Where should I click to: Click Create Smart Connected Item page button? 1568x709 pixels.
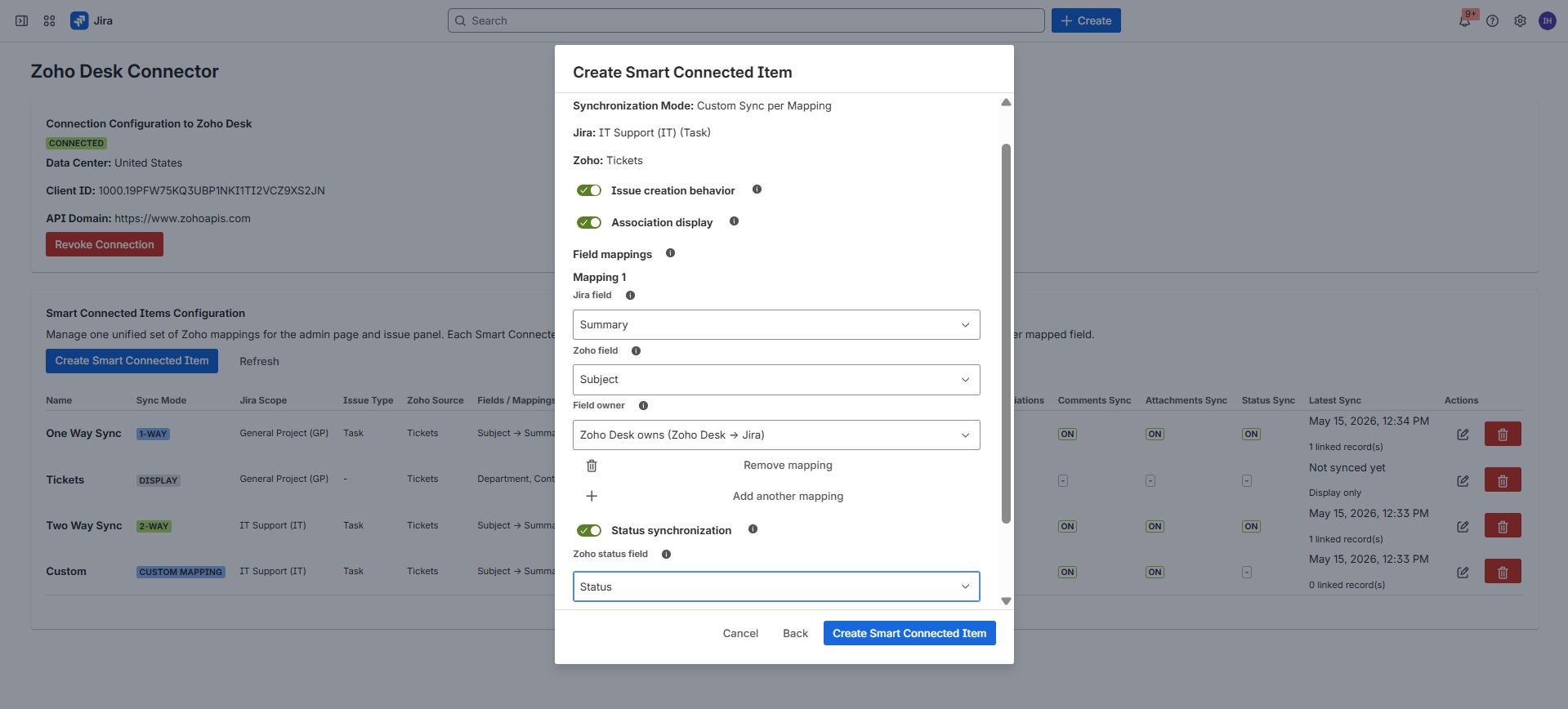pyautogui.click(x=132, y=360)
